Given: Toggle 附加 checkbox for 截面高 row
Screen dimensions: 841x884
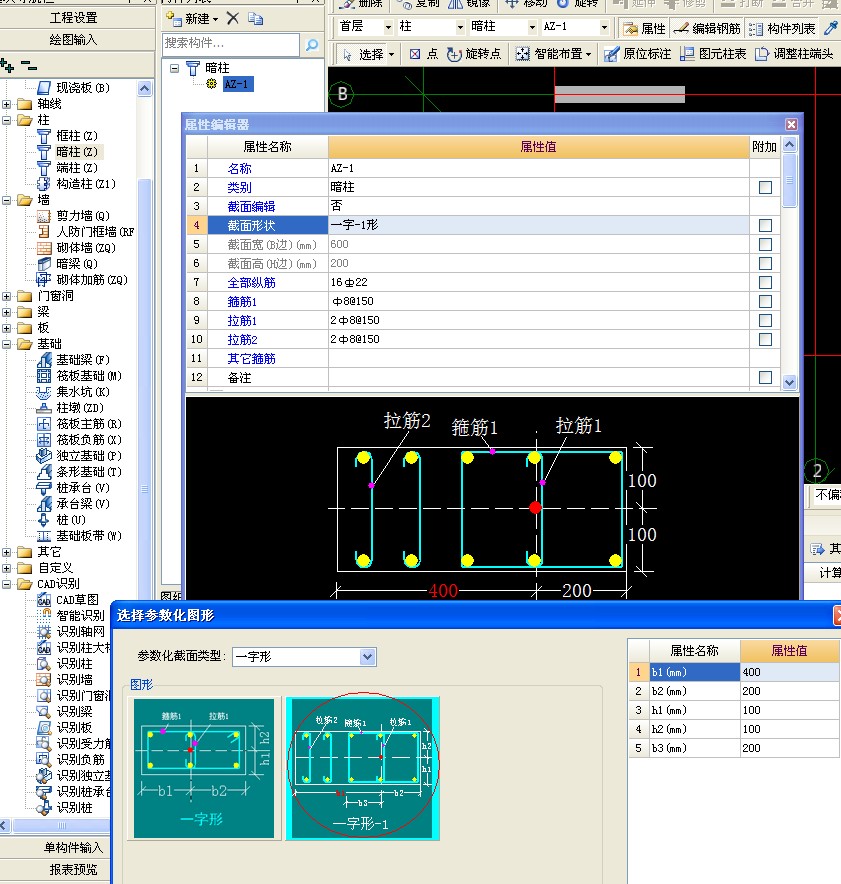Looking at the screenshot, I should [x=765, y=263].
